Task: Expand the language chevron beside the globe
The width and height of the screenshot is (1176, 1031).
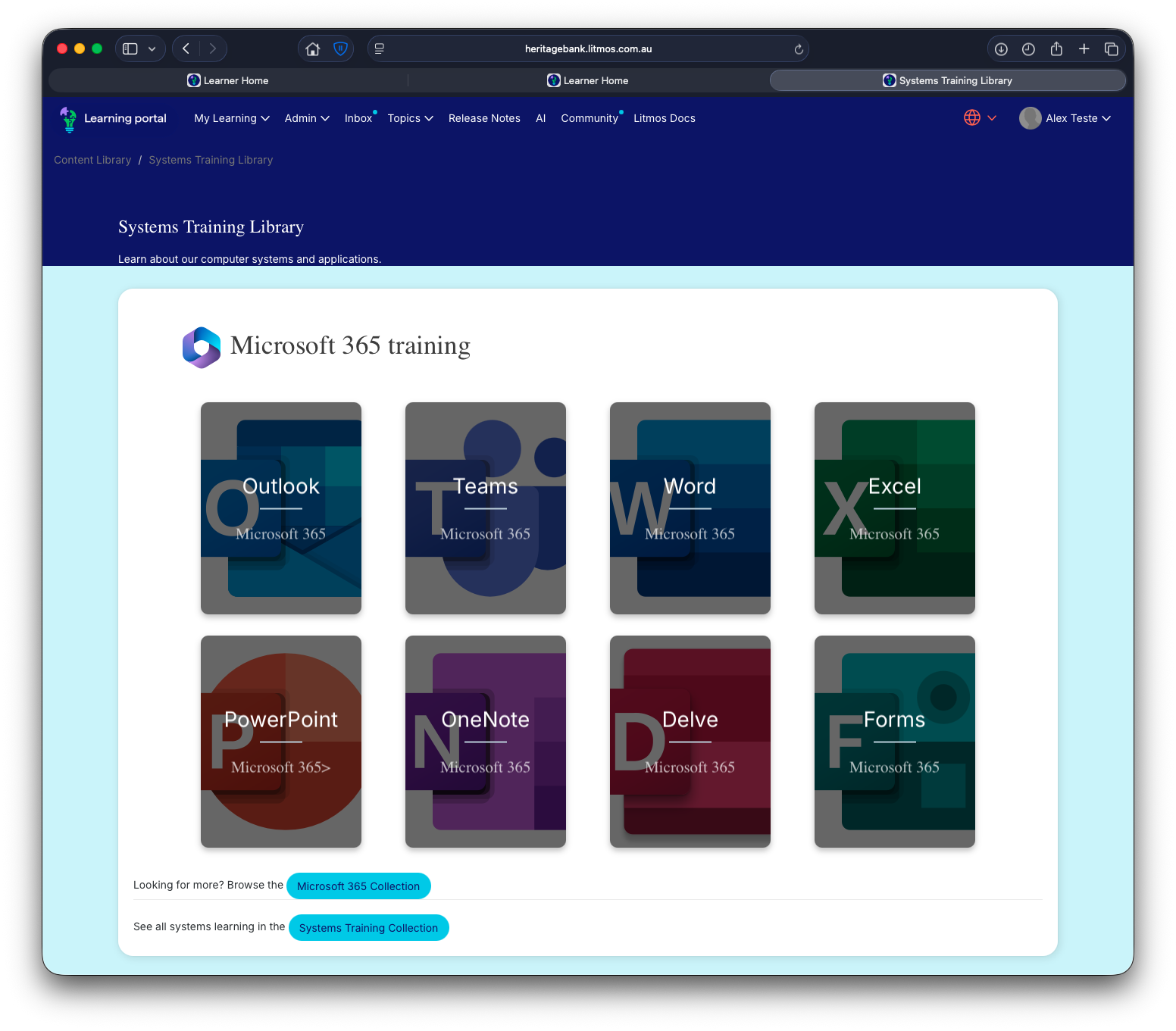Action: click(x=992, y=117)
